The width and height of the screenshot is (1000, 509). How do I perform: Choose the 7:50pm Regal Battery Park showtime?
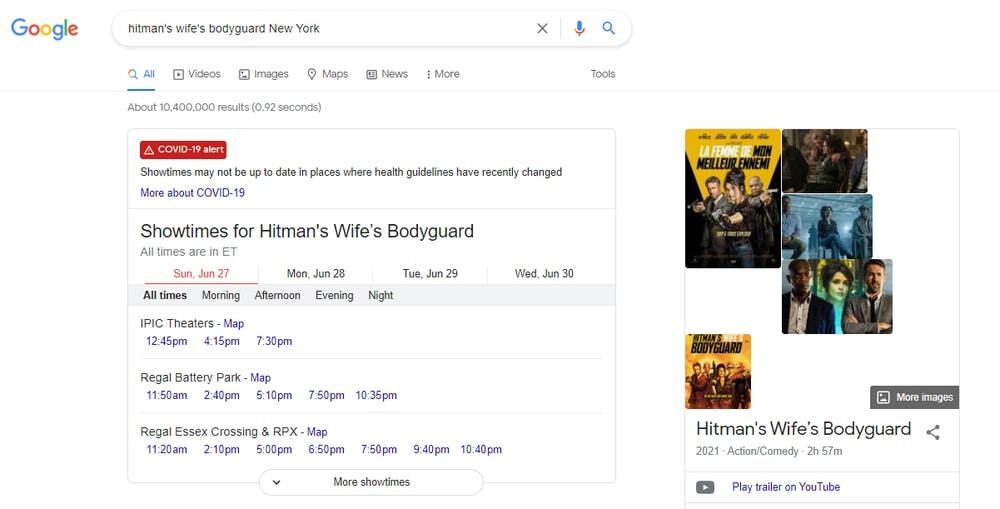[327, 395]
